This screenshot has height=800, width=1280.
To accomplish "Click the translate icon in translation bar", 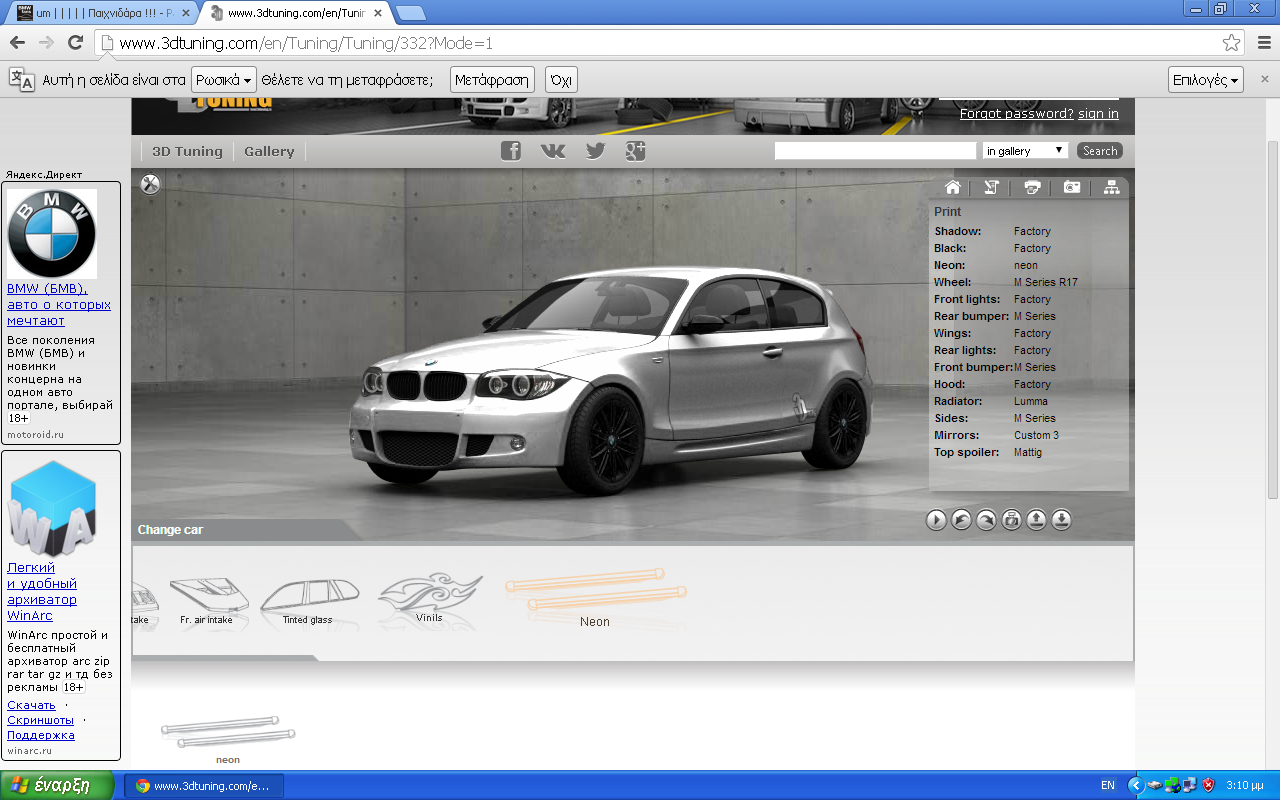I will [x=21, y=80].
